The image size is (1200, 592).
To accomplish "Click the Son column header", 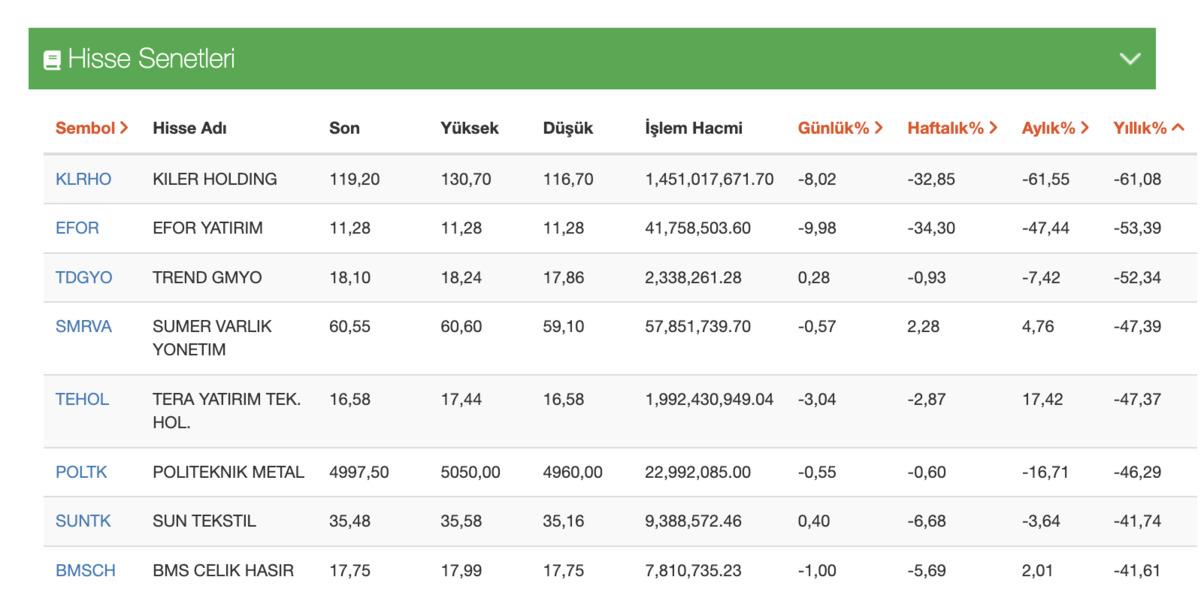I will click(x=344, y=128).
